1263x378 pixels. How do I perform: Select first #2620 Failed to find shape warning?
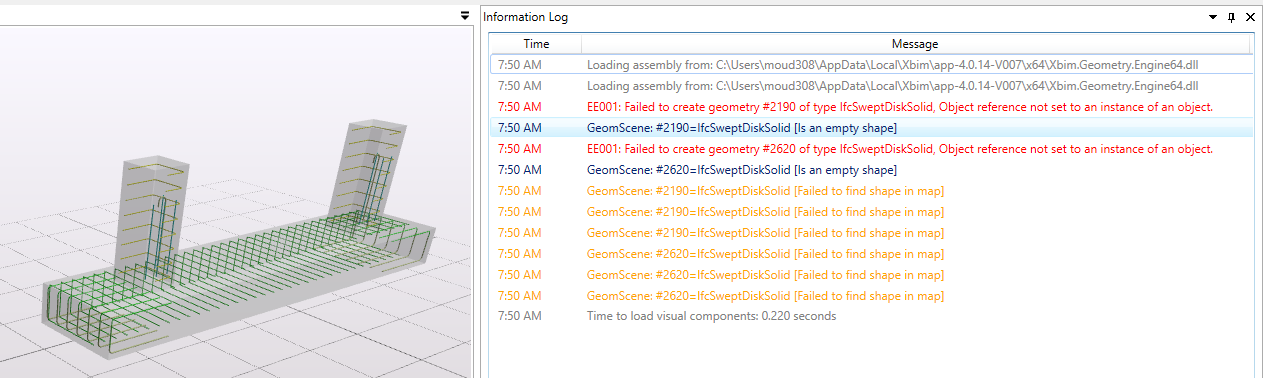click(x=871, y=253)
